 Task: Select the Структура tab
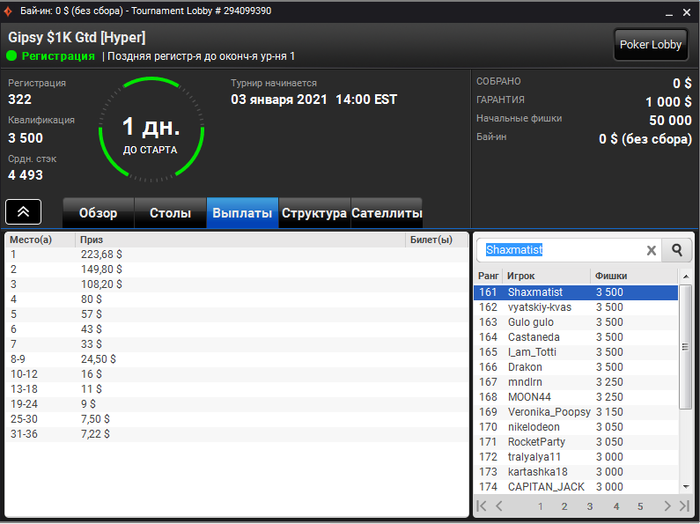[314, 213]
